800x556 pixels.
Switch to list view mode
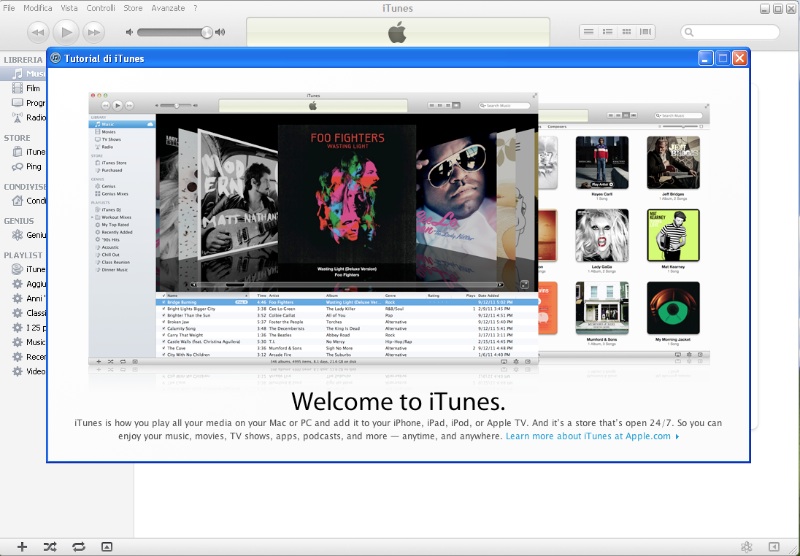pyautogui.click(x=589, y=32)
